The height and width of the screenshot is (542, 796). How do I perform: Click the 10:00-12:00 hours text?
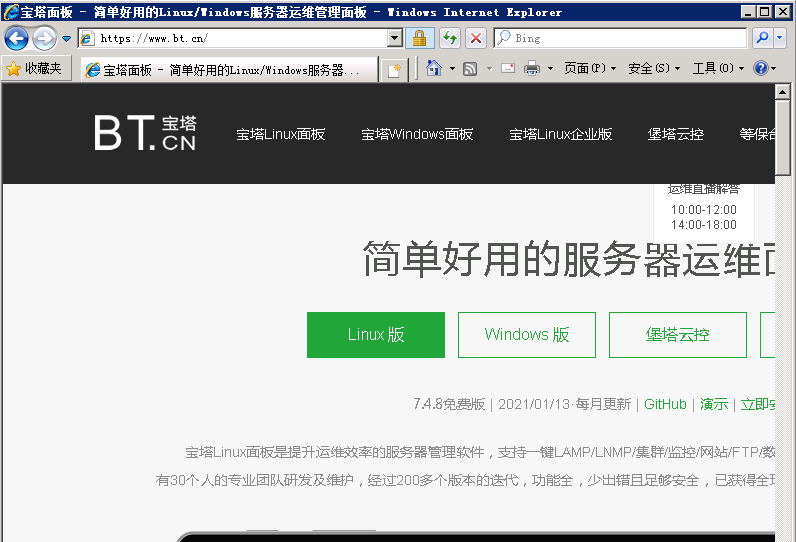coord(704,210)
